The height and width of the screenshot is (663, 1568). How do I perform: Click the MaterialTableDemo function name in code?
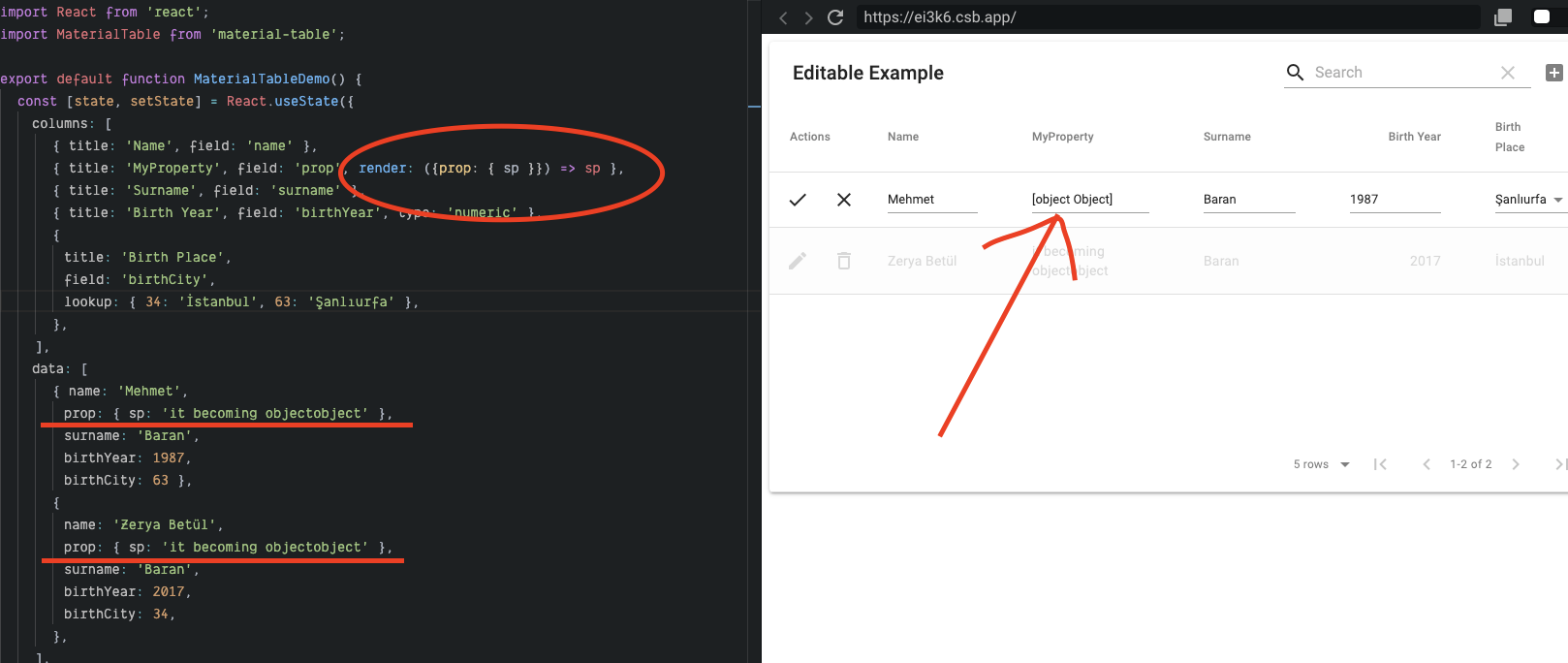(x=262, y=79)
